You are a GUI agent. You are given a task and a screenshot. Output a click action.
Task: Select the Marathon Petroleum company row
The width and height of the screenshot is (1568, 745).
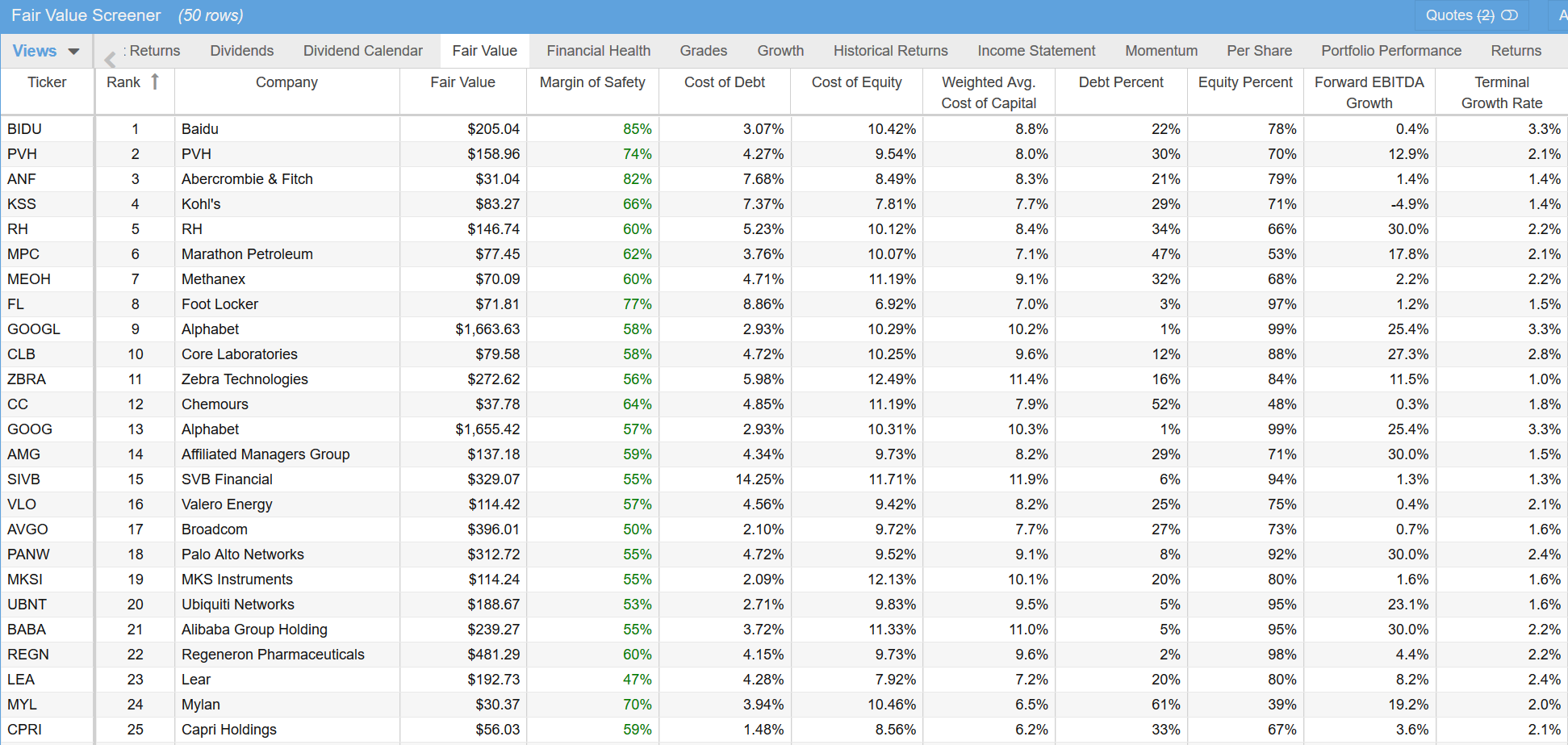247,254
